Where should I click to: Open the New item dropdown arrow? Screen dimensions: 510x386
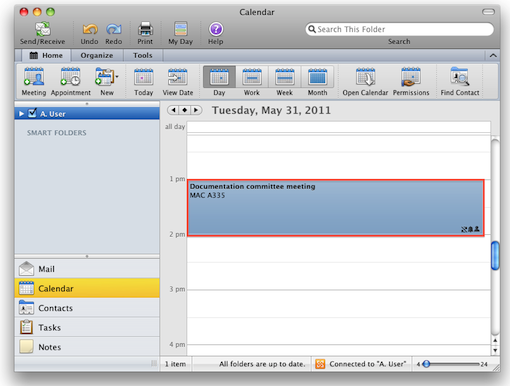pyautogui.click(x=117, y=77)
